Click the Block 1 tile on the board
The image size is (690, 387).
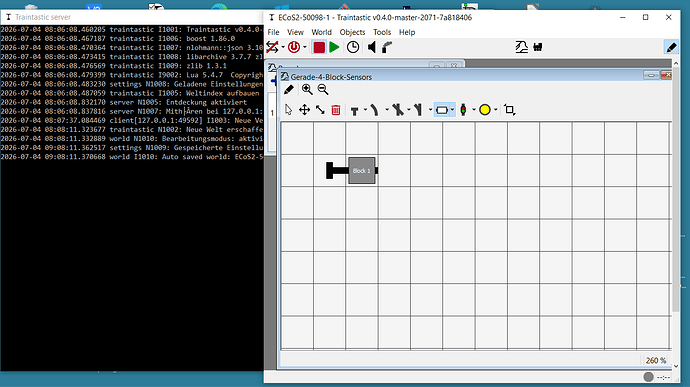(362, 170)
